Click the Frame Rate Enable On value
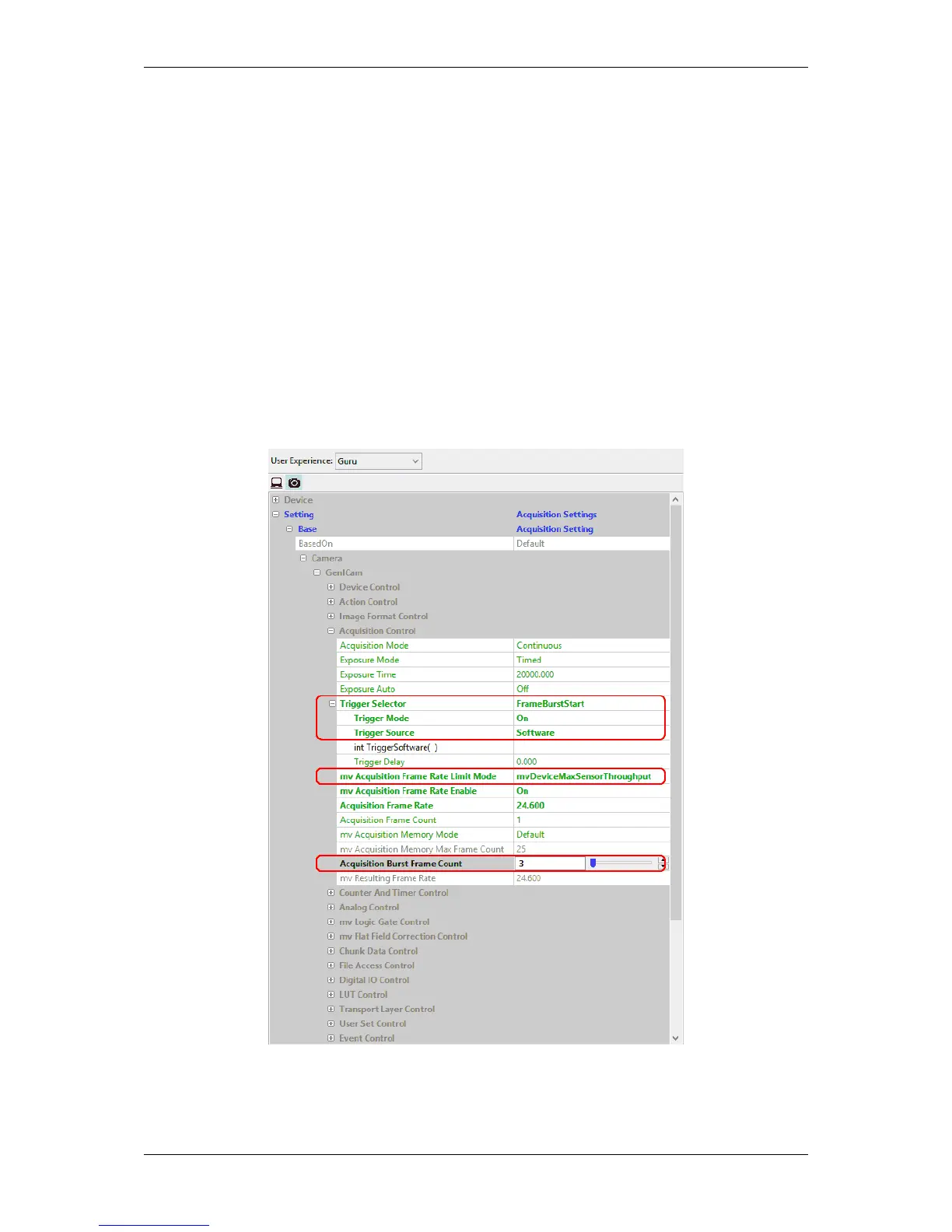Screen dimensions: 952x1232 click(523, 791)
